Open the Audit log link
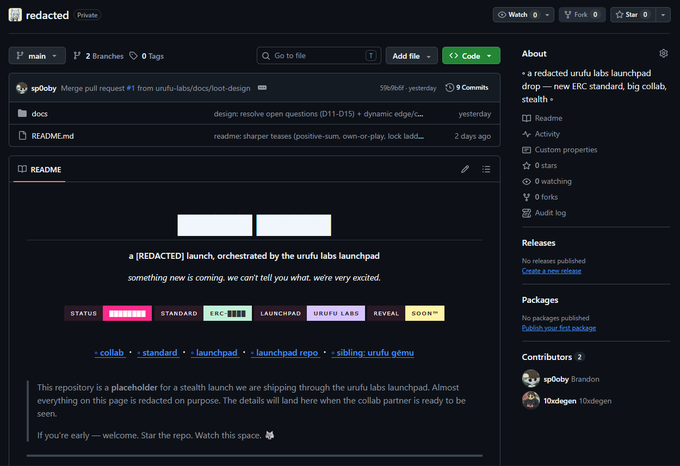Viewport: 680px width, 466px height. click(544, 213)
